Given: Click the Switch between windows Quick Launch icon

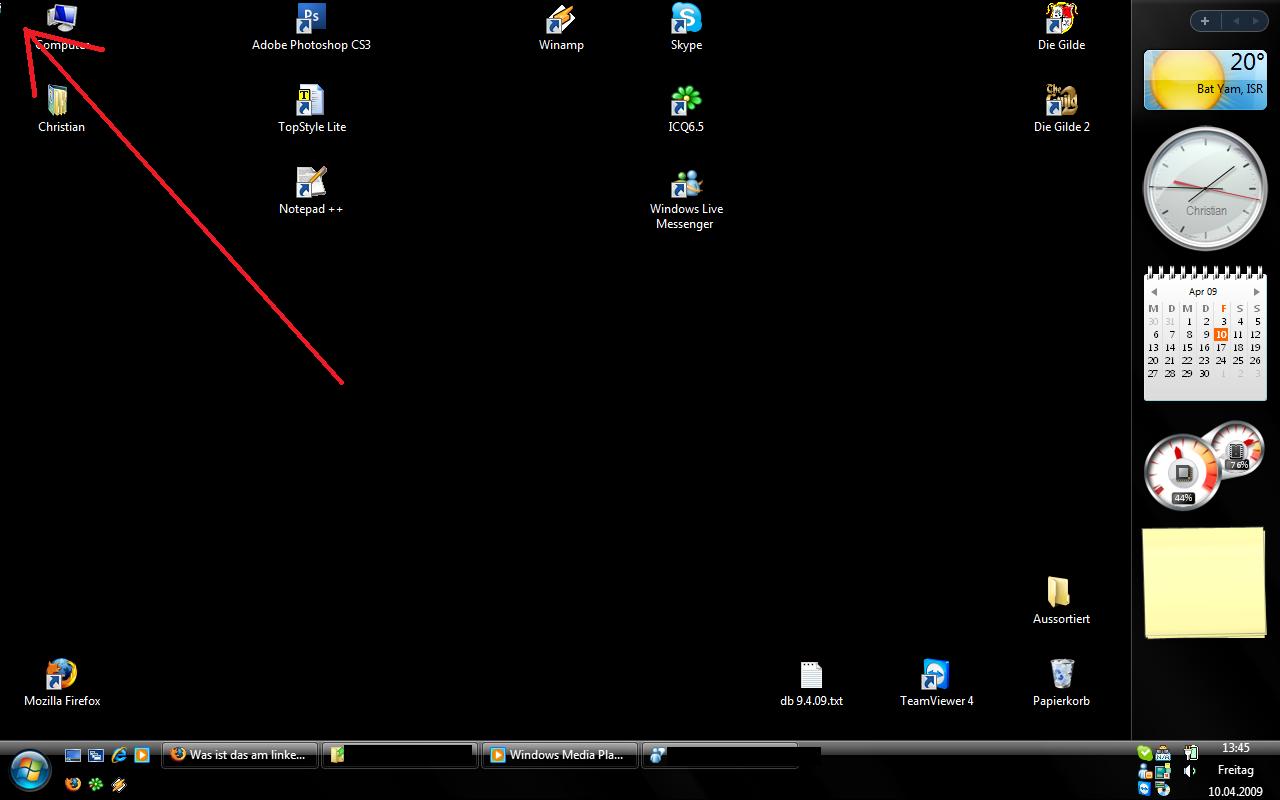Looking at the screenshot, I should [x=96, y=756].
